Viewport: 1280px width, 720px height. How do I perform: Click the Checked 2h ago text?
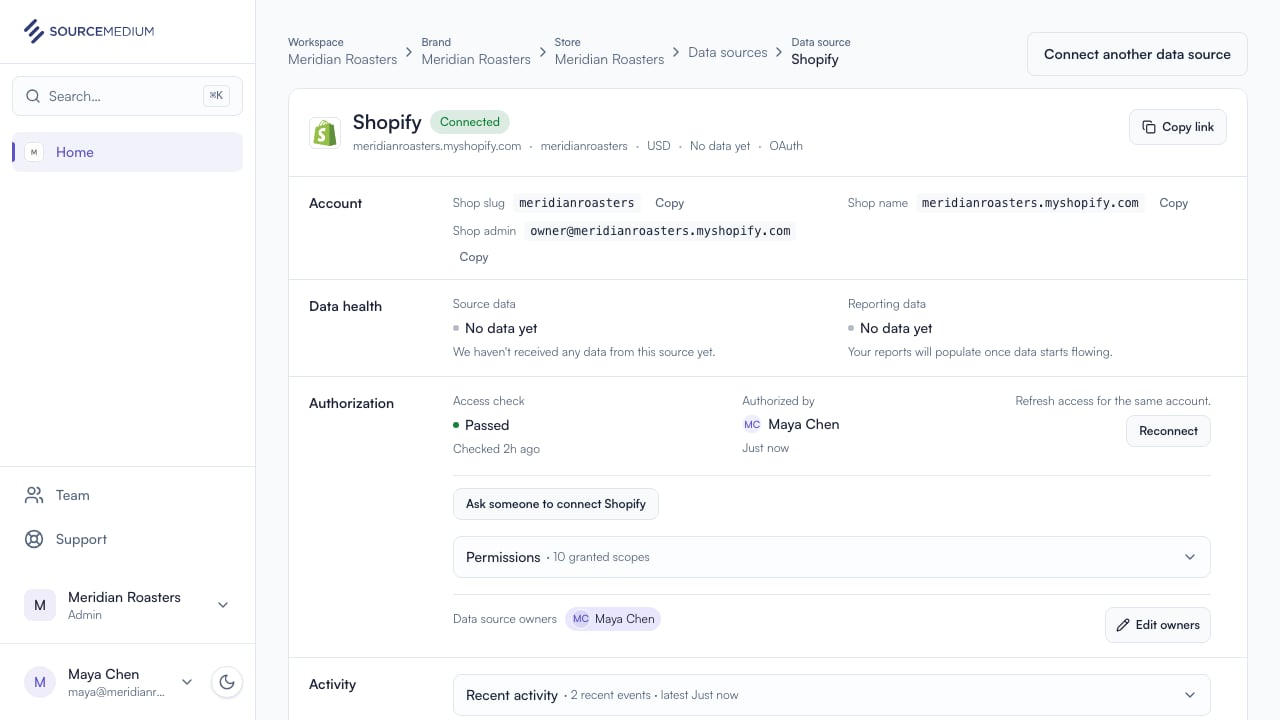click(496, 449)
